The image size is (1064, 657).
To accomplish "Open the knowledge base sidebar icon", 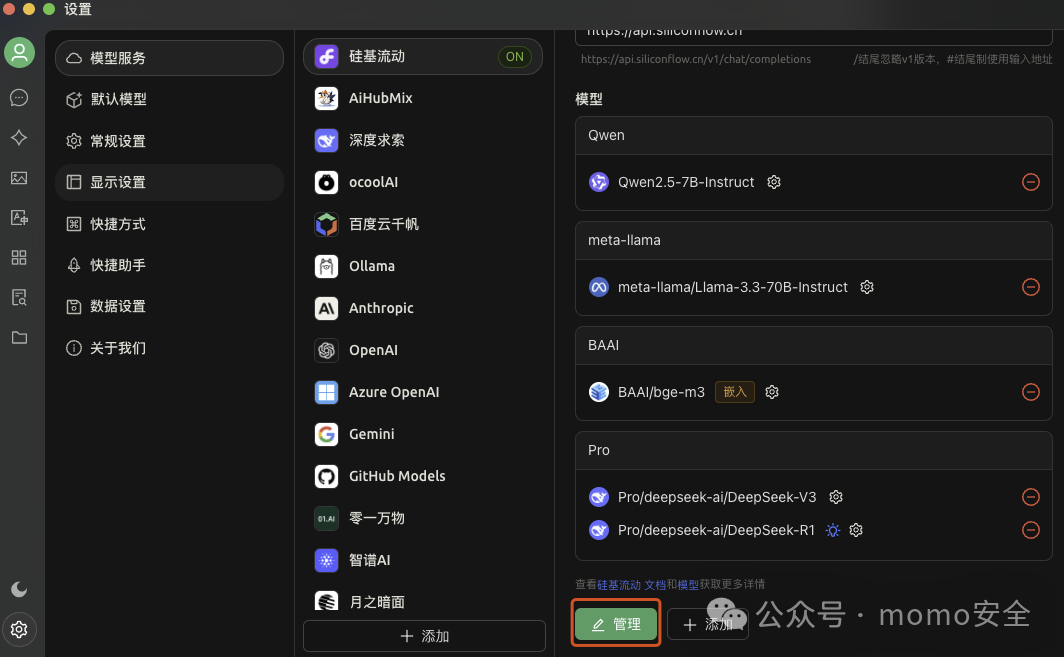I will coord(19,298).
